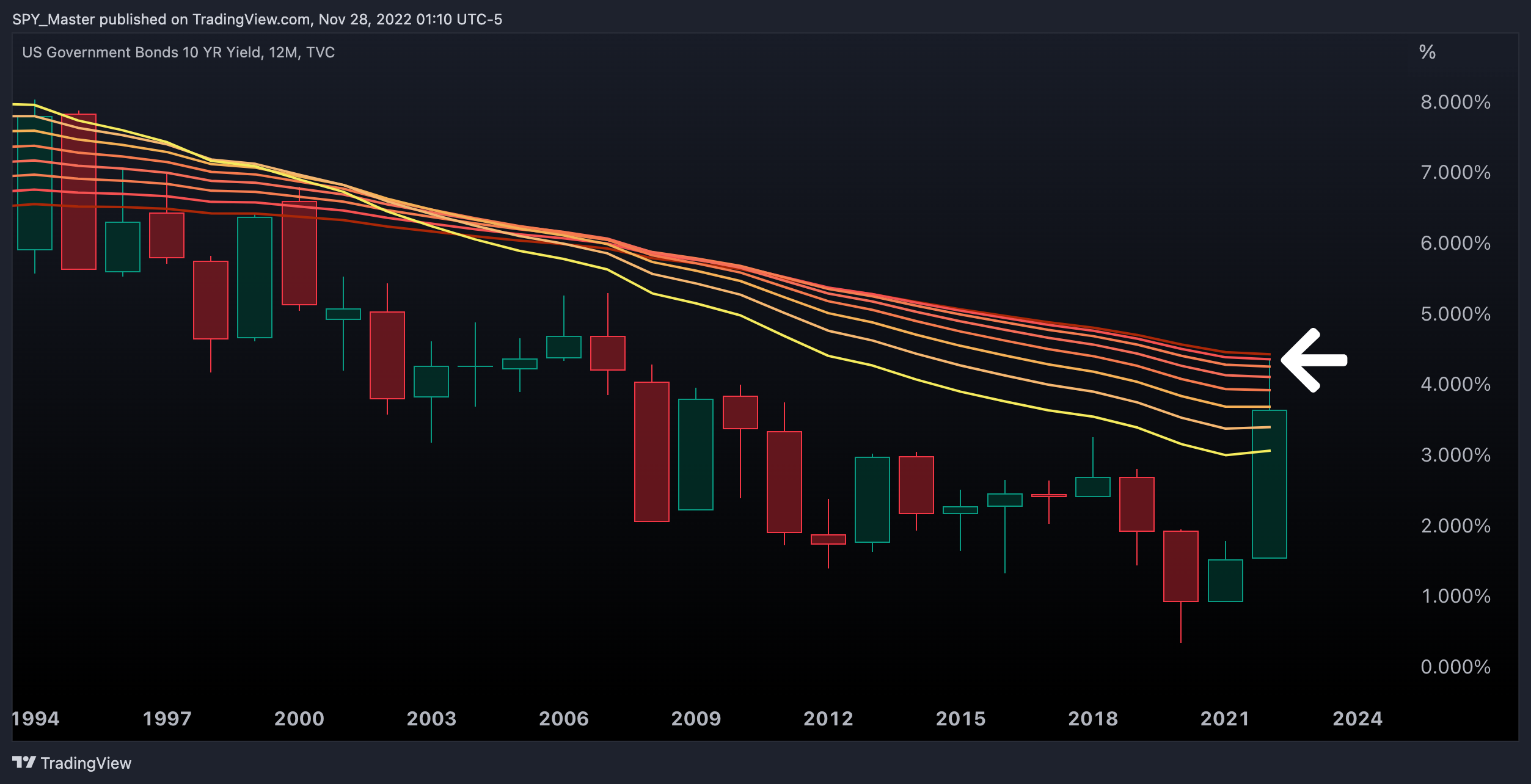Select the red 2000 candle body
The image size is (1531, 784).
click(x=299, y=253)
